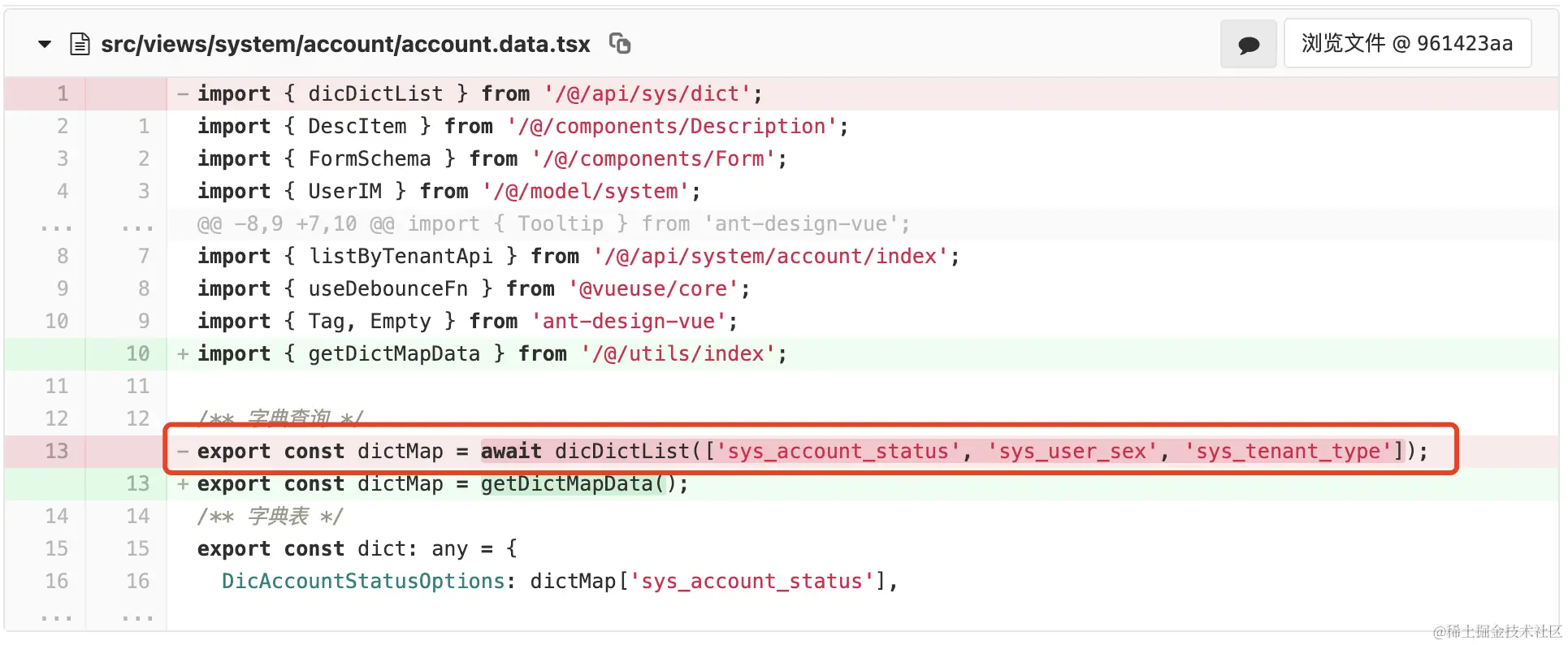
Task: Click the '/@/components/Form' import path
Action: click(653, 159)
